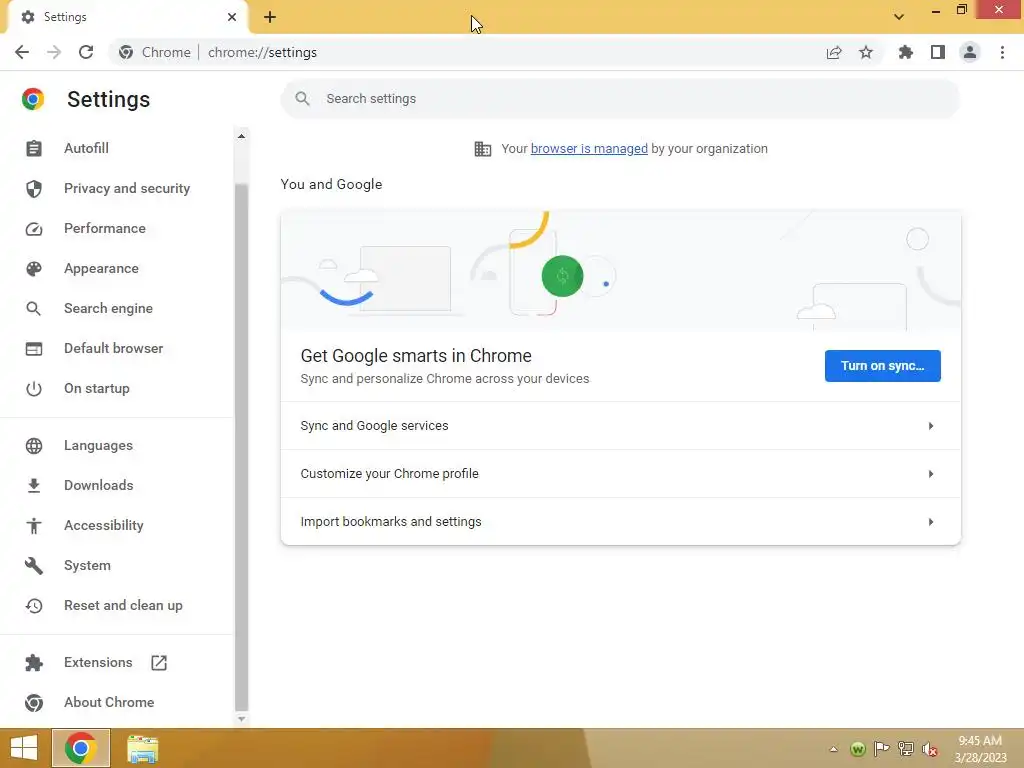Focus the Search settings field
The width and height of the screenshot is (1024, 768).
pyautogui.click(x=620, y=99)
